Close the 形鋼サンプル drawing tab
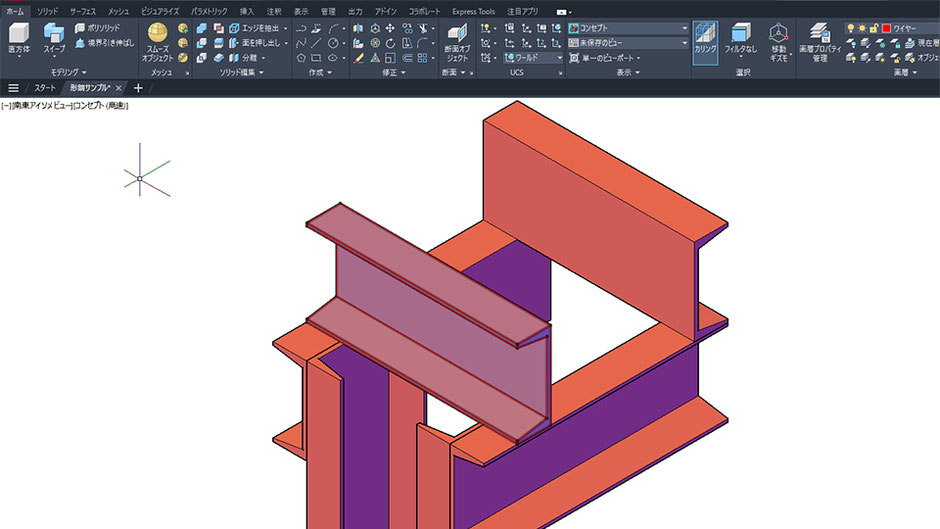 tap(119, 88)
